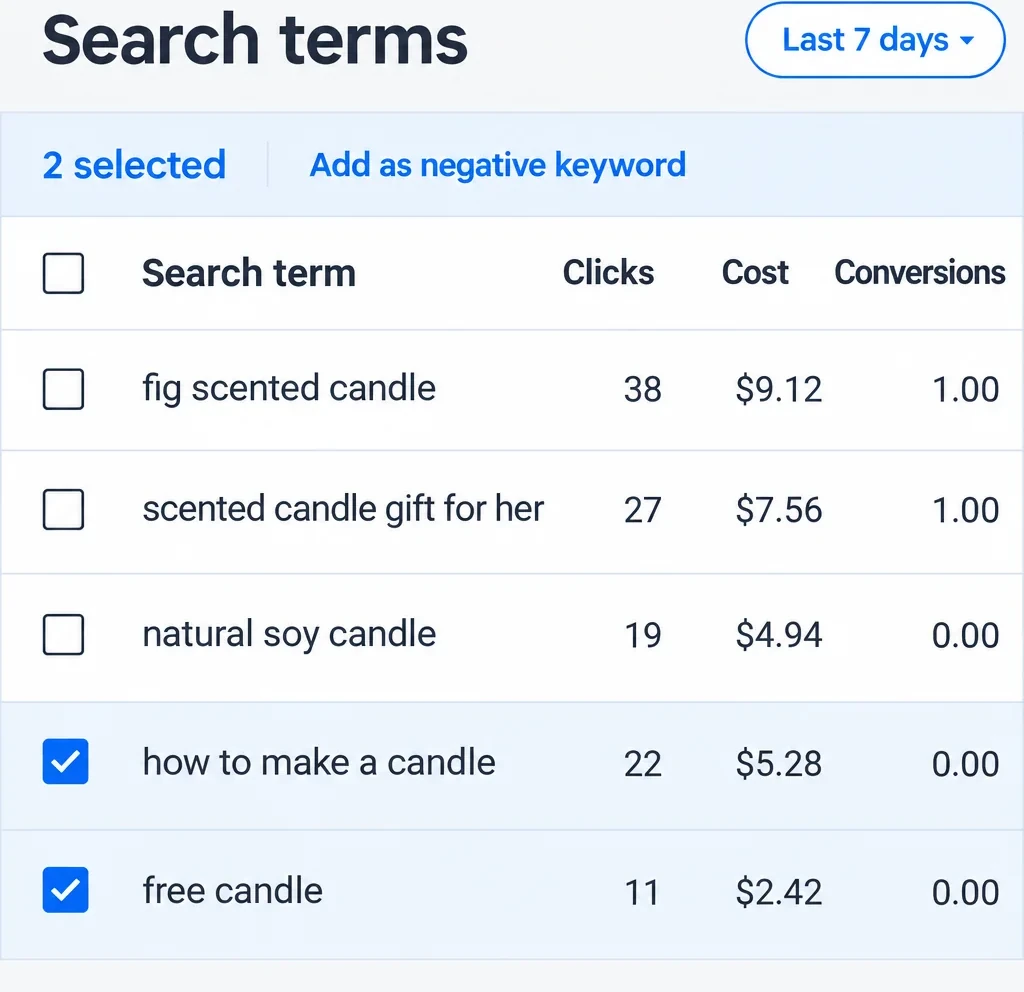Sort by the Conversions column header
This screenshot has width=1024, height=992.
(920, 272)
